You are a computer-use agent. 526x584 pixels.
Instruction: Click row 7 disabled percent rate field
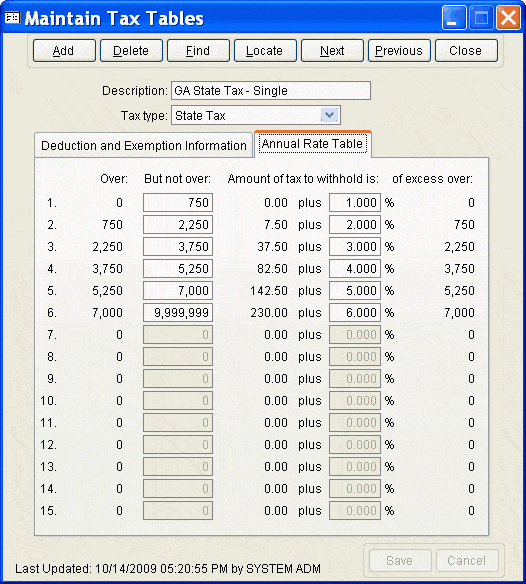tap(355, 334)
